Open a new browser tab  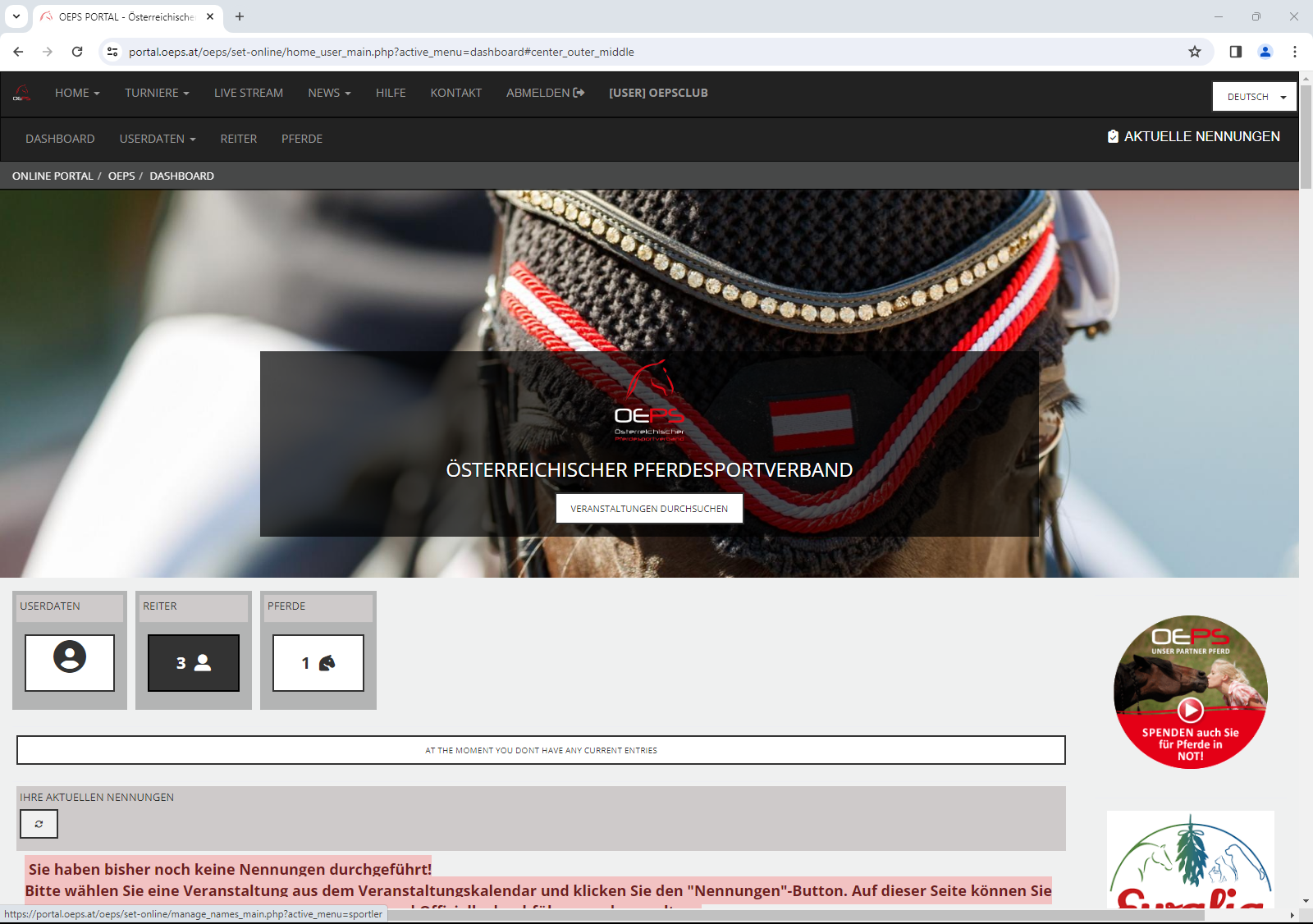[x=240, y=16]
